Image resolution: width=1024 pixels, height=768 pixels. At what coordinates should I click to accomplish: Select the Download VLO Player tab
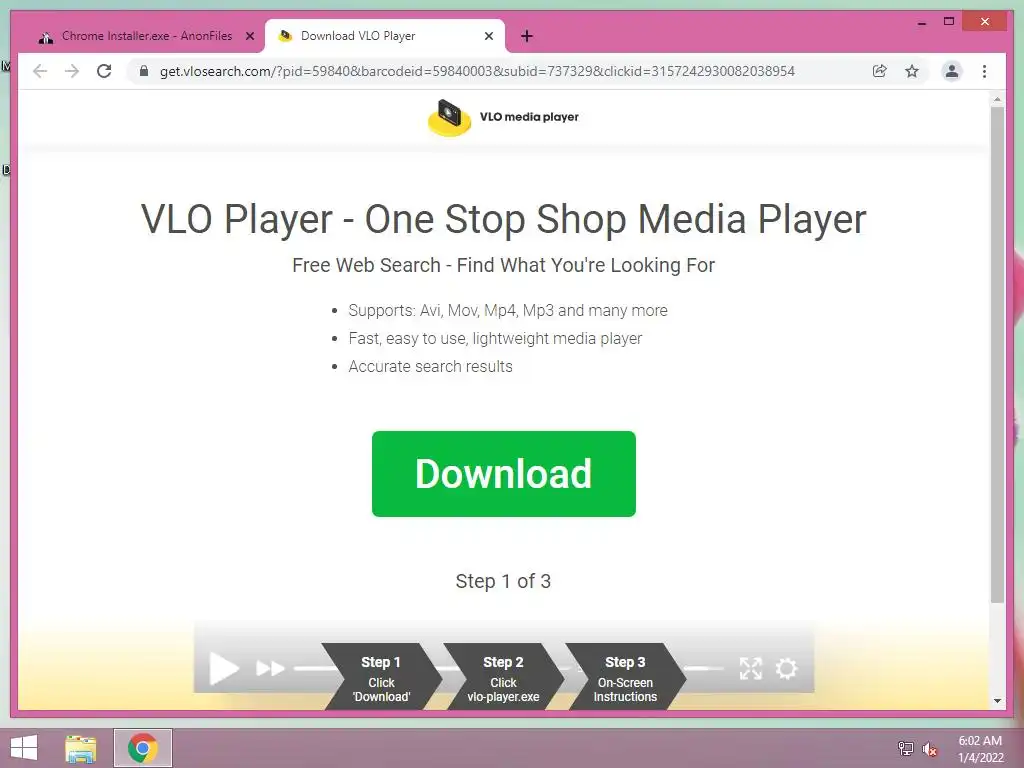coord(385,36)
